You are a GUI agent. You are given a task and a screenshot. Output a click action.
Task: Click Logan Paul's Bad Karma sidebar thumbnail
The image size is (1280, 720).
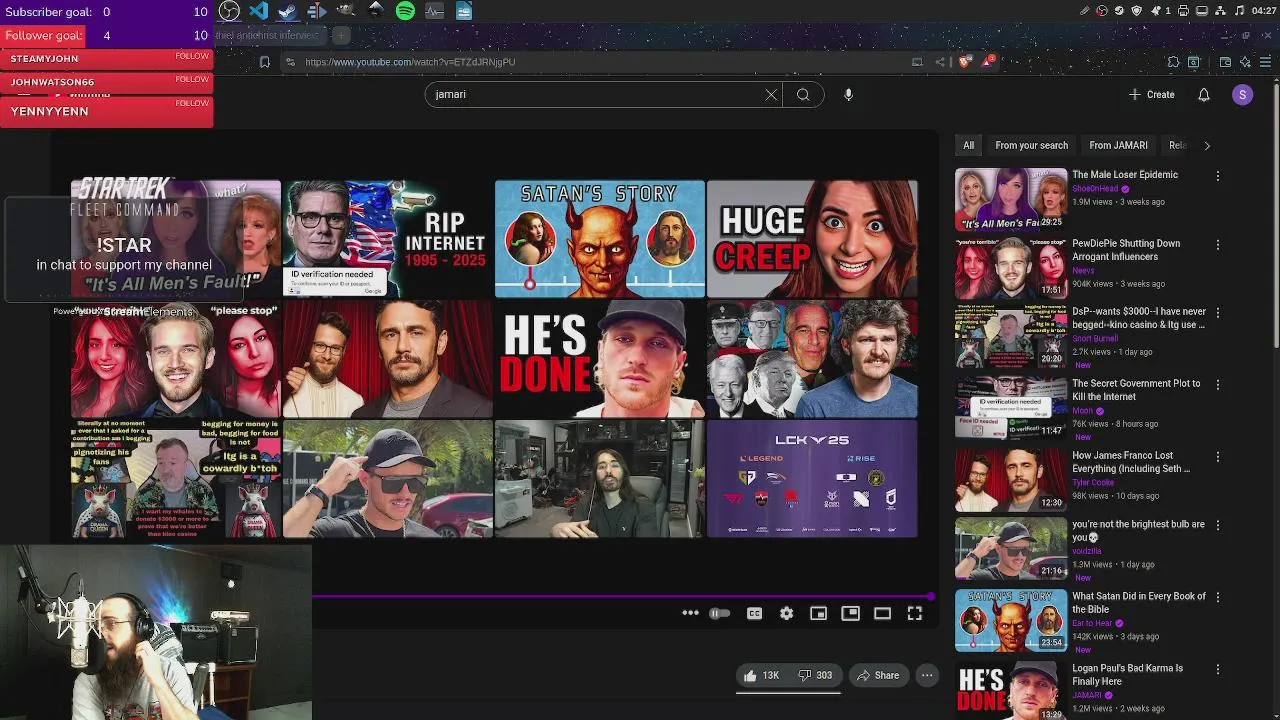coord(1011,690)
